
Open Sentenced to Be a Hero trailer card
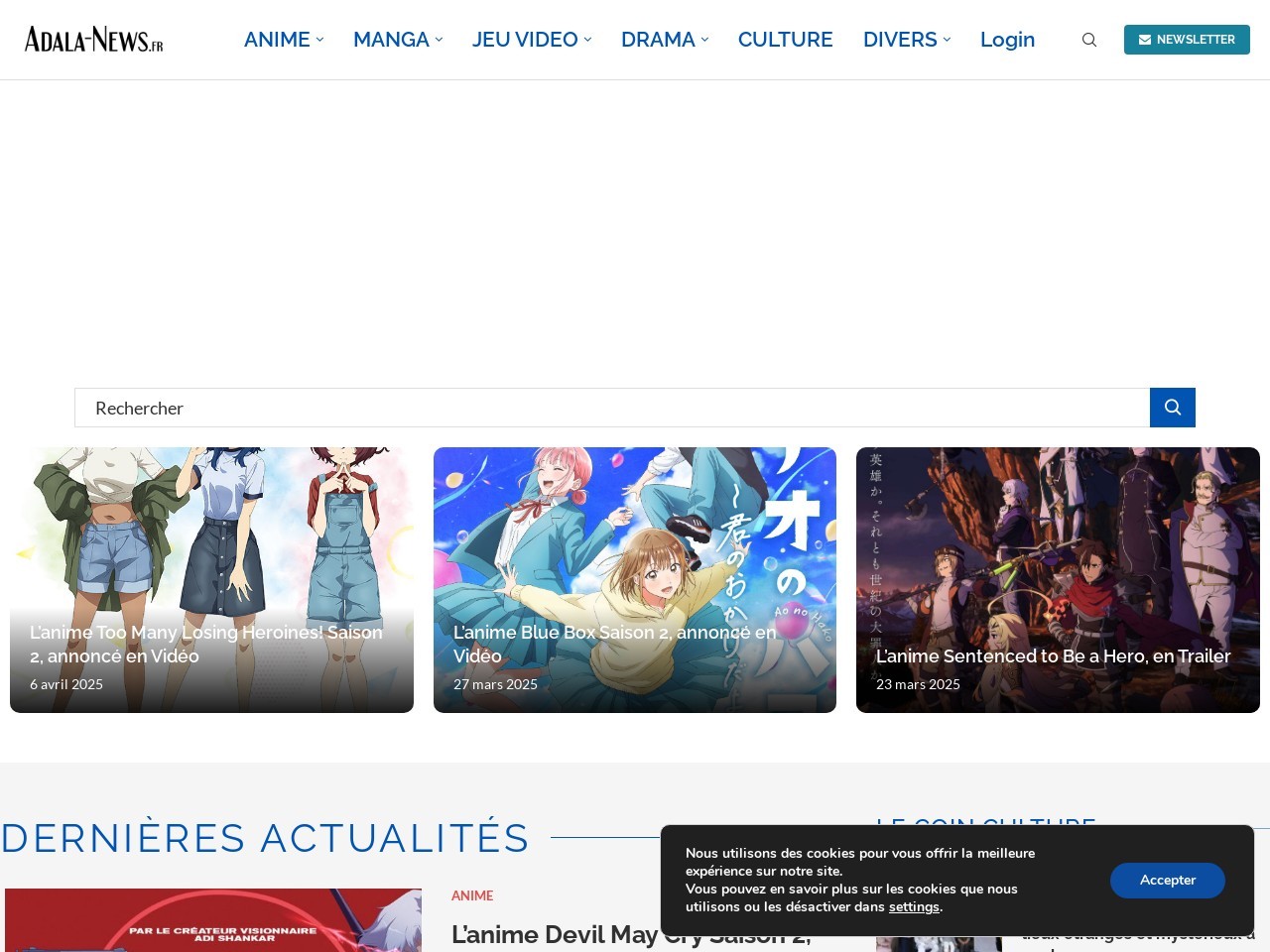click(x=1058, y=580)
